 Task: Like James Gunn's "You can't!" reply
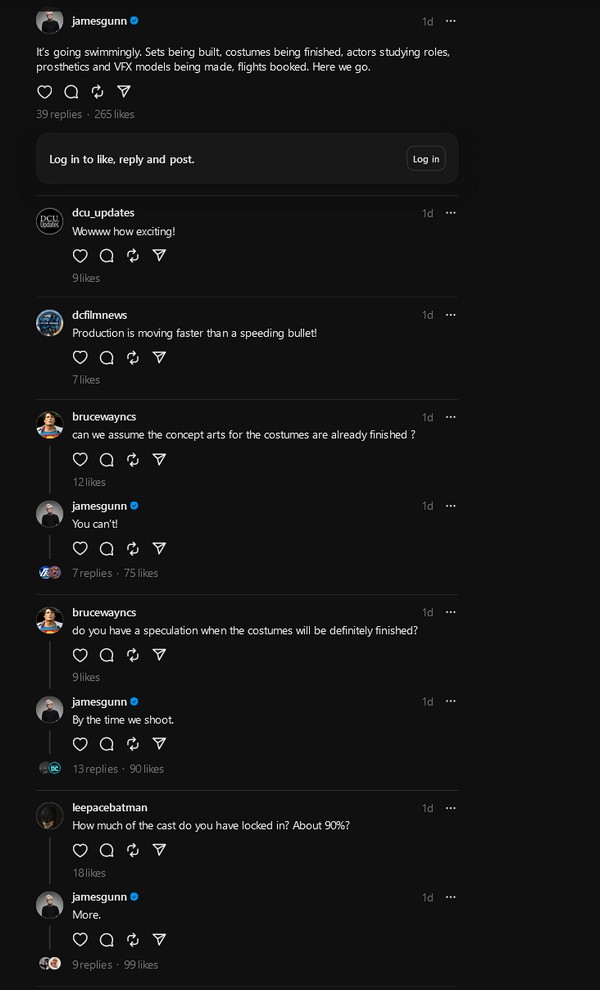(81, 549)
